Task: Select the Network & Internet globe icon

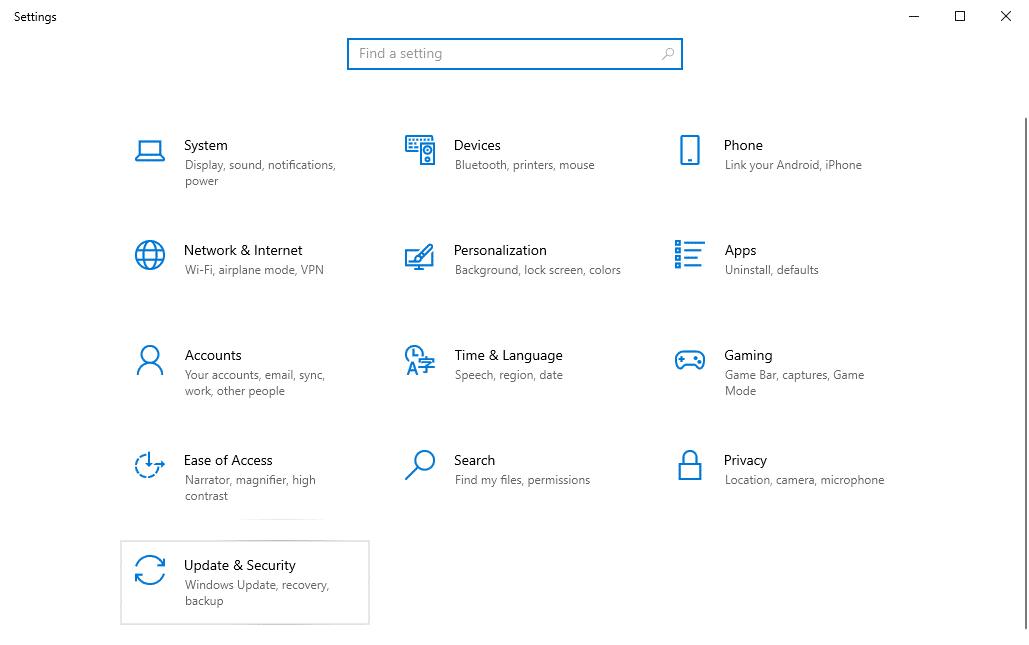Action: point(149,255)
